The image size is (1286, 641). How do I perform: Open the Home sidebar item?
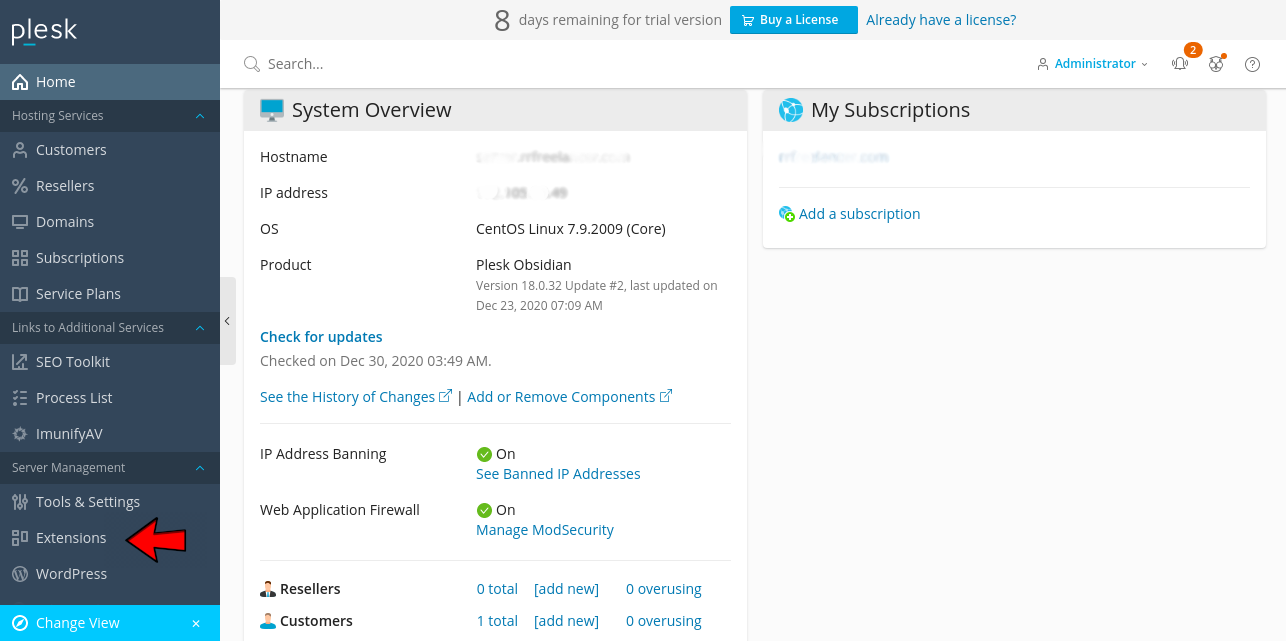tap(110, 82)
